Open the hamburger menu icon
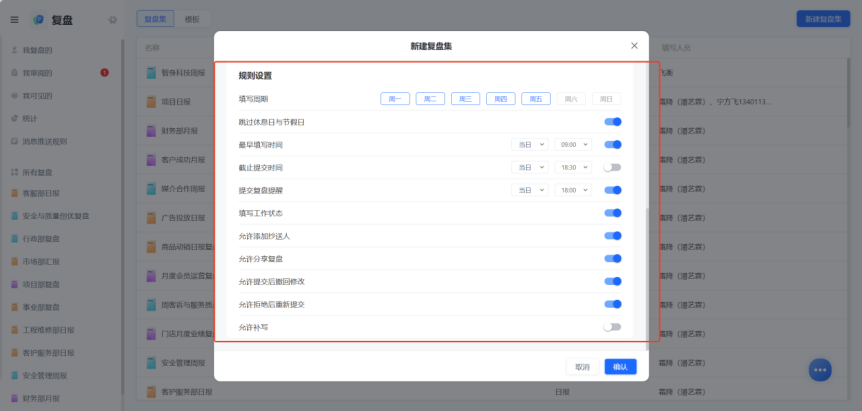This screenshot has height=411, width=862. (14, 20)
